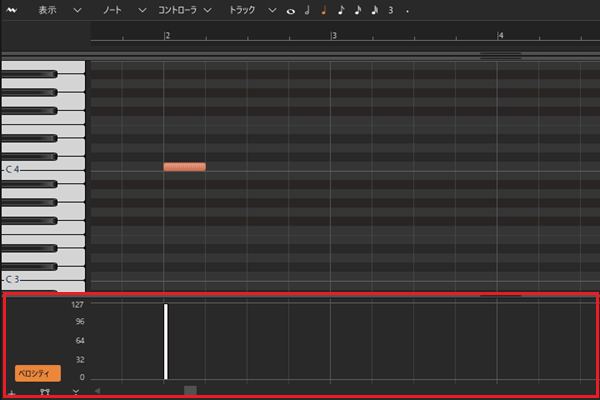
Task: Click the scroll-left arrow in controller pane
Action: pos(97,390)
